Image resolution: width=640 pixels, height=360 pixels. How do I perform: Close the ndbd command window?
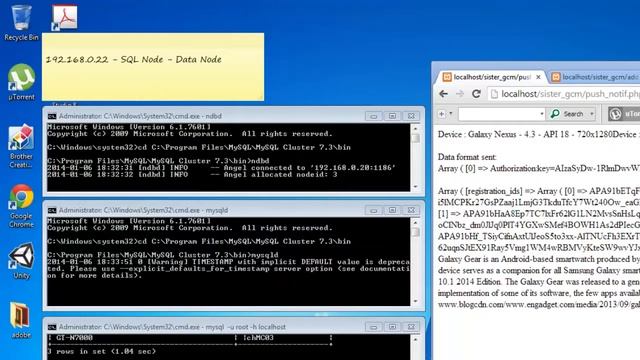coord(411,116)
